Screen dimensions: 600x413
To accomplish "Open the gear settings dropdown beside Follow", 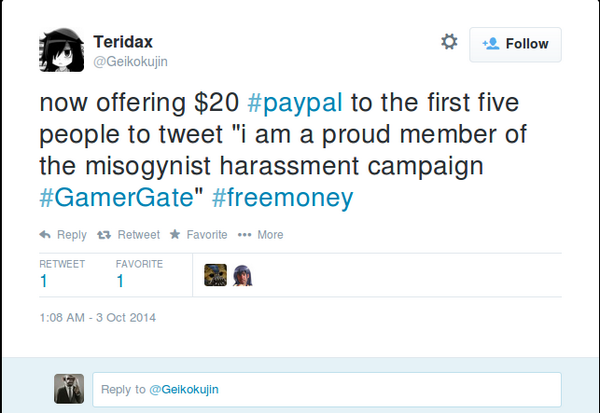I will [x=449, y=42].
